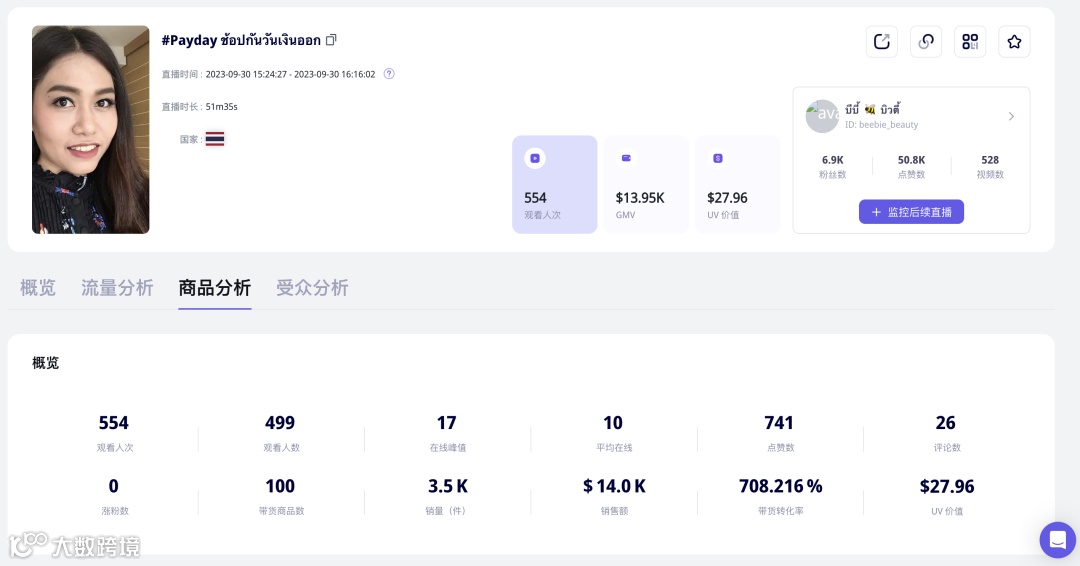Select the 商品分析 tab

(x=214, y=288)
